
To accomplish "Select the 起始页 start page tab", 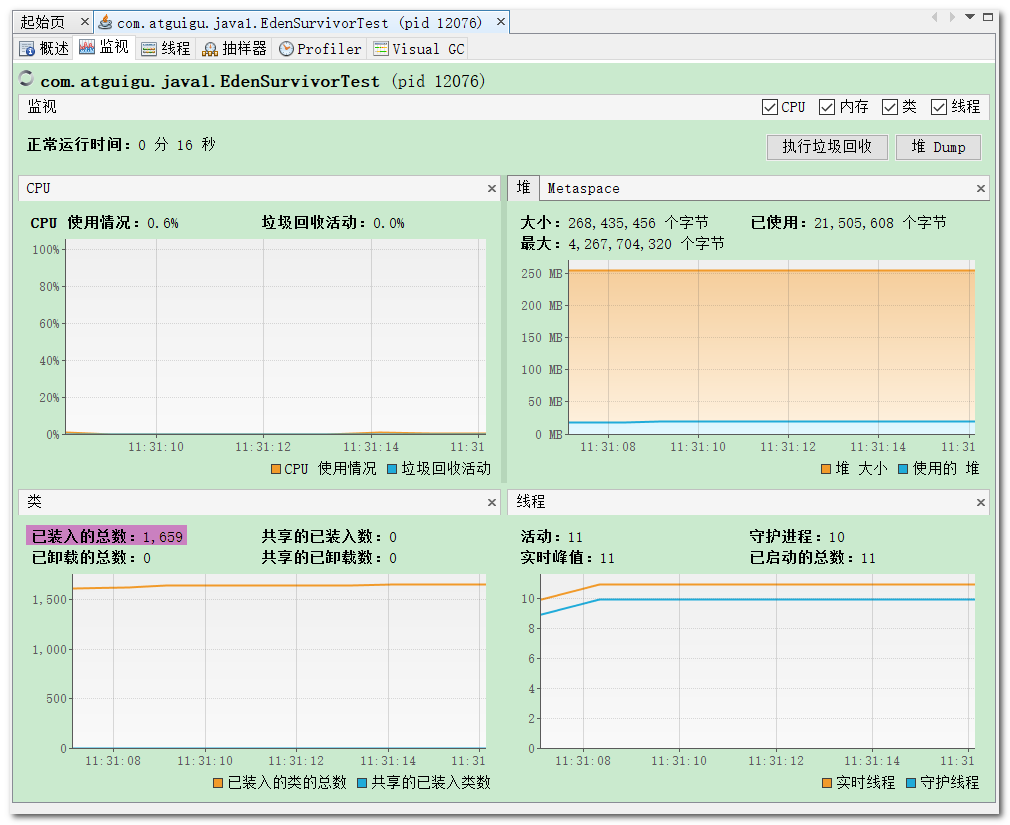I will pos(43,23).
